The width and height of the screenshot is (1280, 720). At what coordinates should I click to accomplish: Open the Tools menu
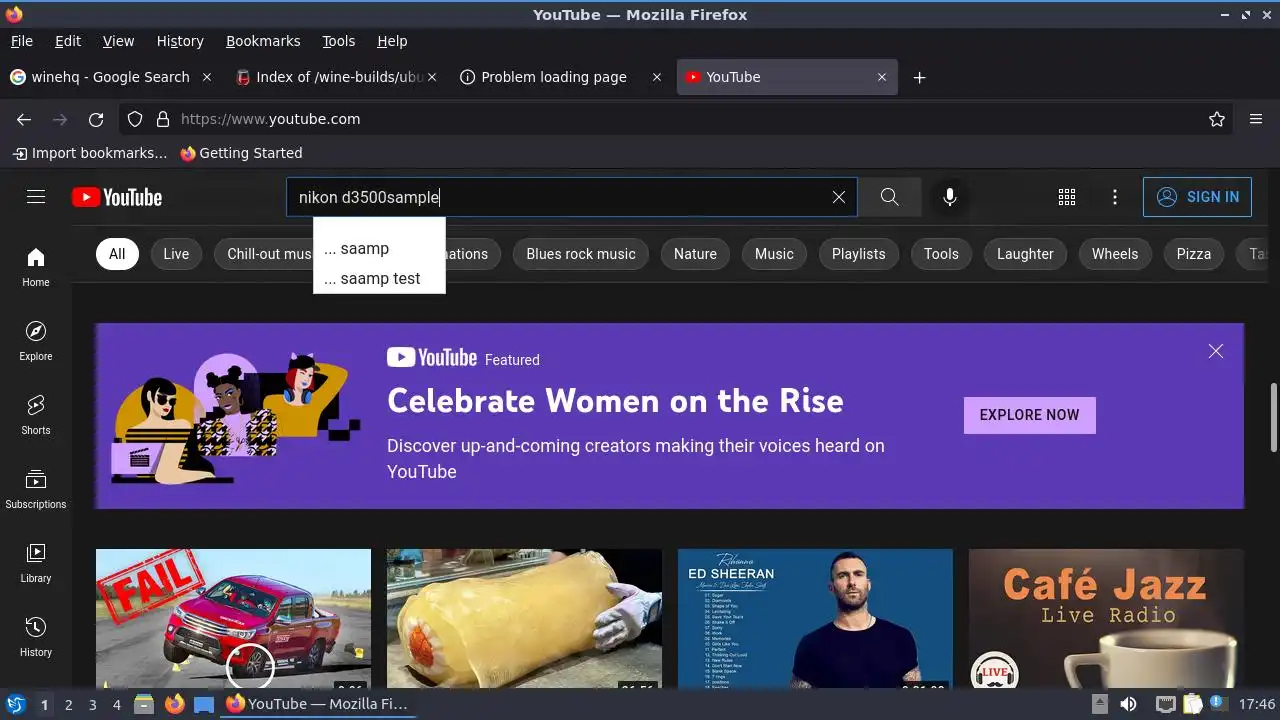pos(339,41)
